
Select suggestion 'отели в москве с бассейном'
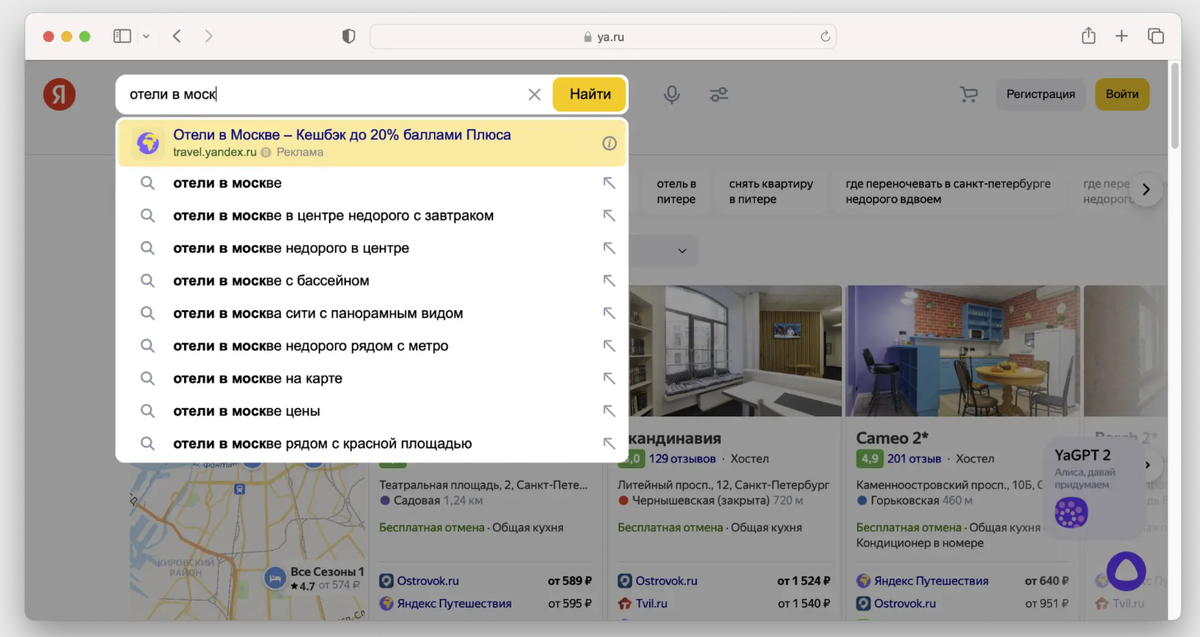point(271,281)
